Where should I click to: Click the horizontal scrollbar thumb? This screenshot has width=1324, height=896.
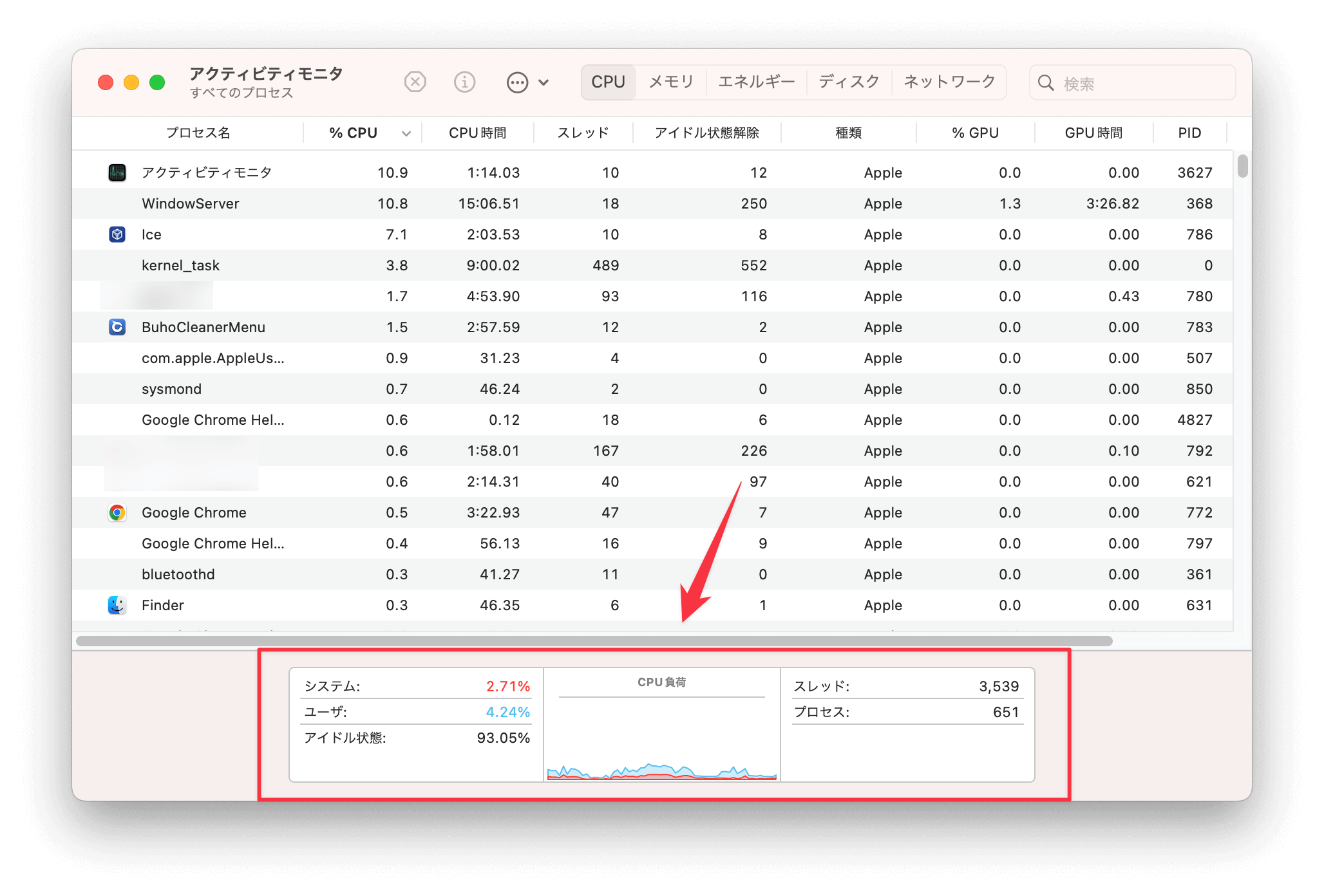[594, 641]
